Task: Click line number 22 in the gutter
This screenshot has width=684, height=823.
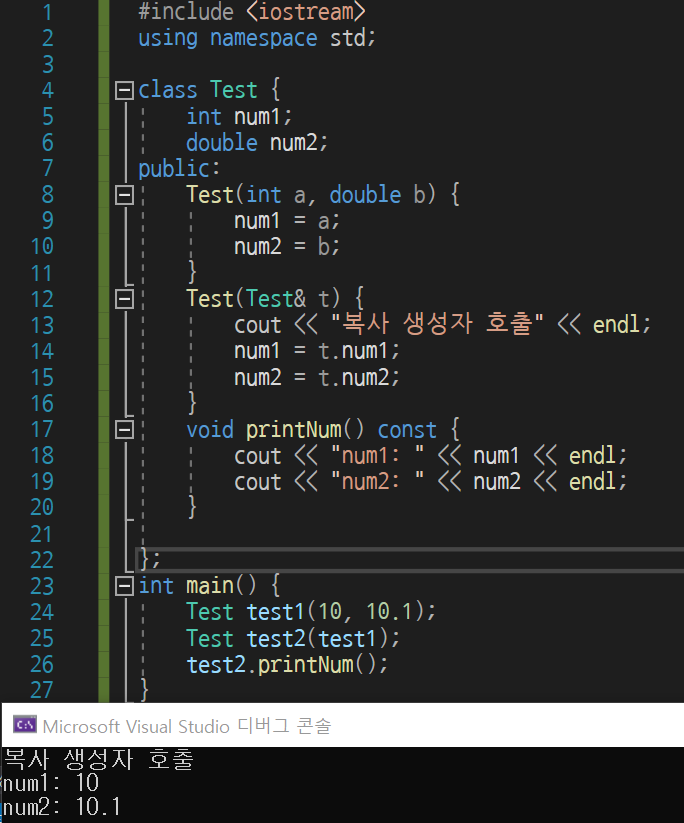Action: (43, 560)
